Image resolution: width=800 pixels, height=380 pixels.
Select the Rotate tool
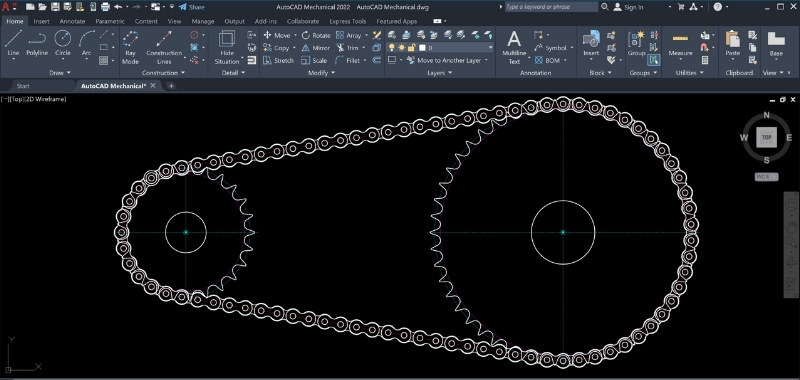tap(316, 35)
